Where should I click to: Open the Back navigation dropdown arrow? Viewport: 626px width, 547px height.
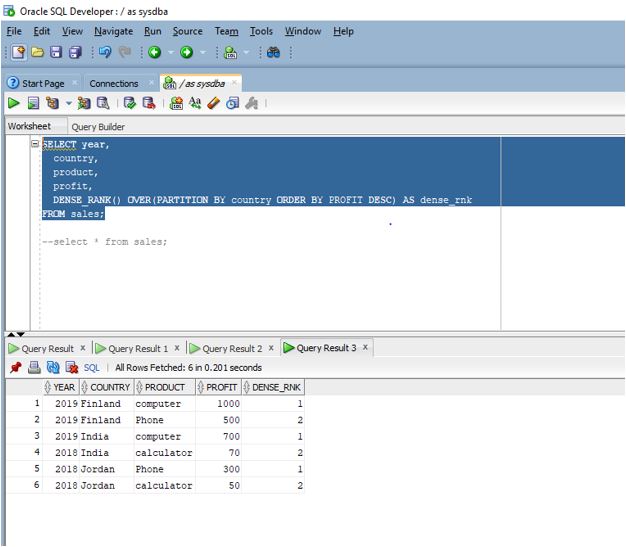click(170, 52)
